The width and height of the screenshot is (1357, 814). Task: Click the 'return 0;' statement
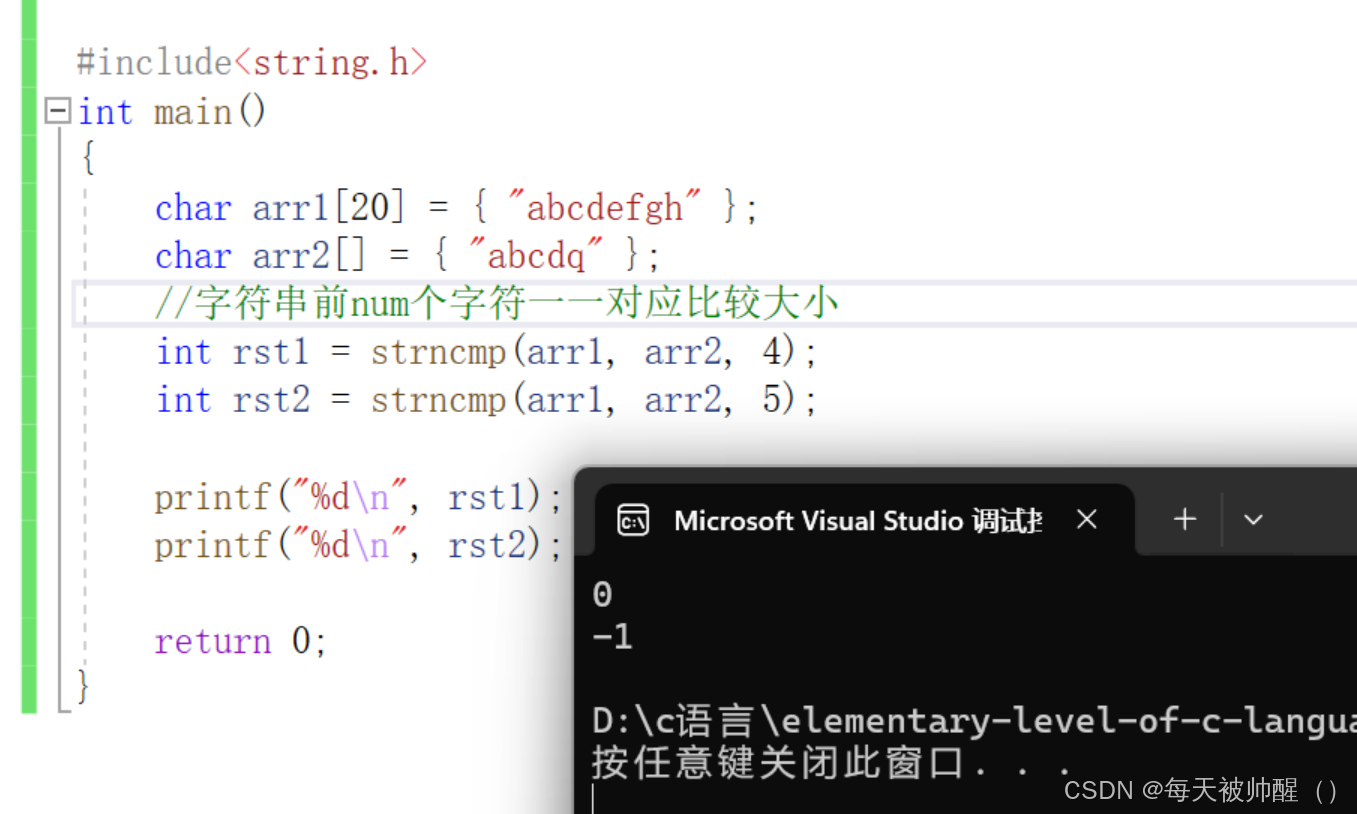point(241,641)
